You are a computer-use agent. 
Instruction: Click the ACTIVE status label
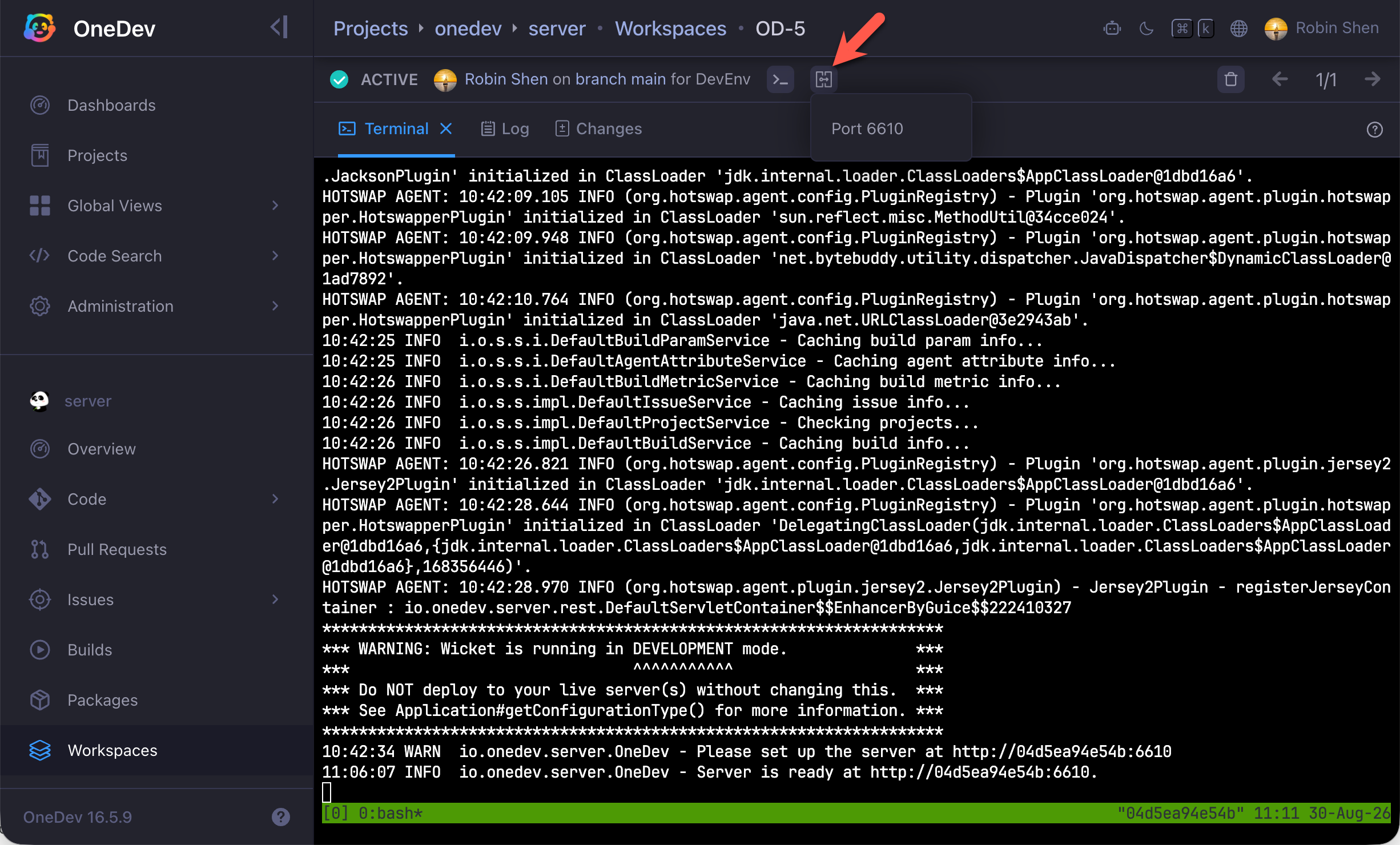click(389, 79)
